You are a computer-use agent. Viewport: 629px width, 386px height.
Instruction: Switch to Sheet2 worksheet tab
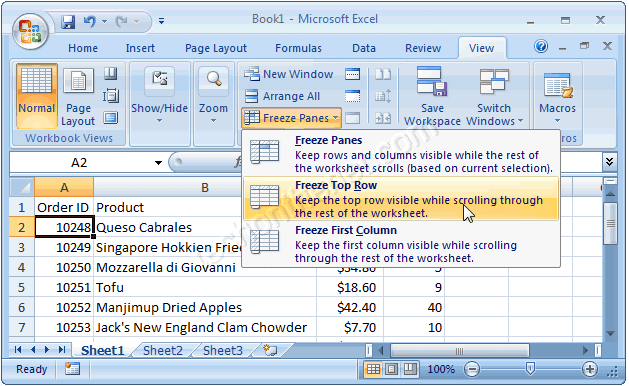point(162,350)
